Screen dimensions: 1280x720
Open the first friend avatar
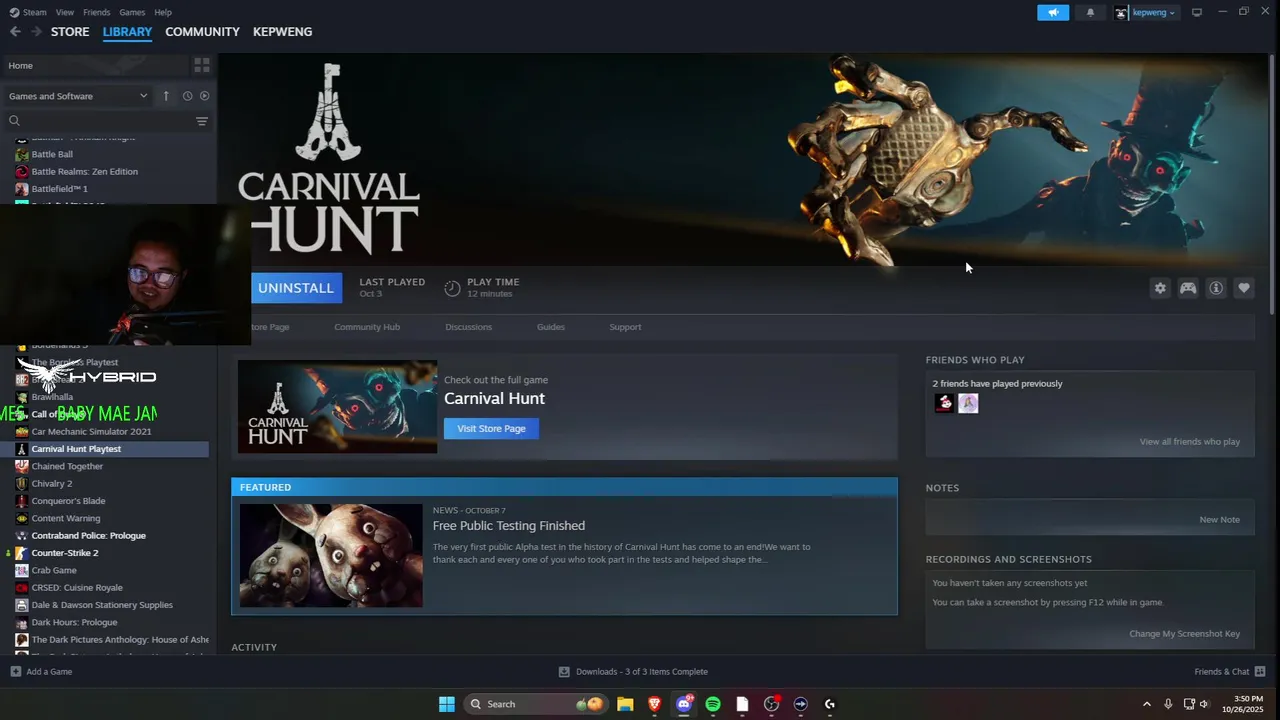(x=944, y=403)
